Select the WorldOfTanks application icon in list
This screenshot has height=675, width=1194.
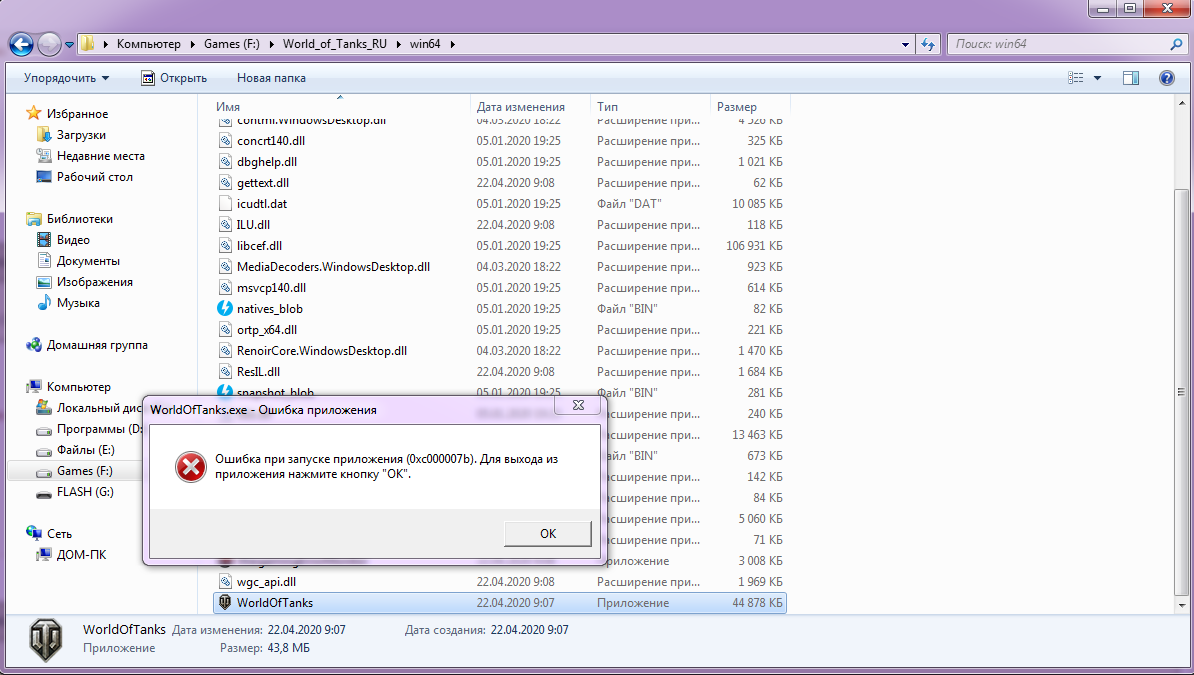[225, 603]
